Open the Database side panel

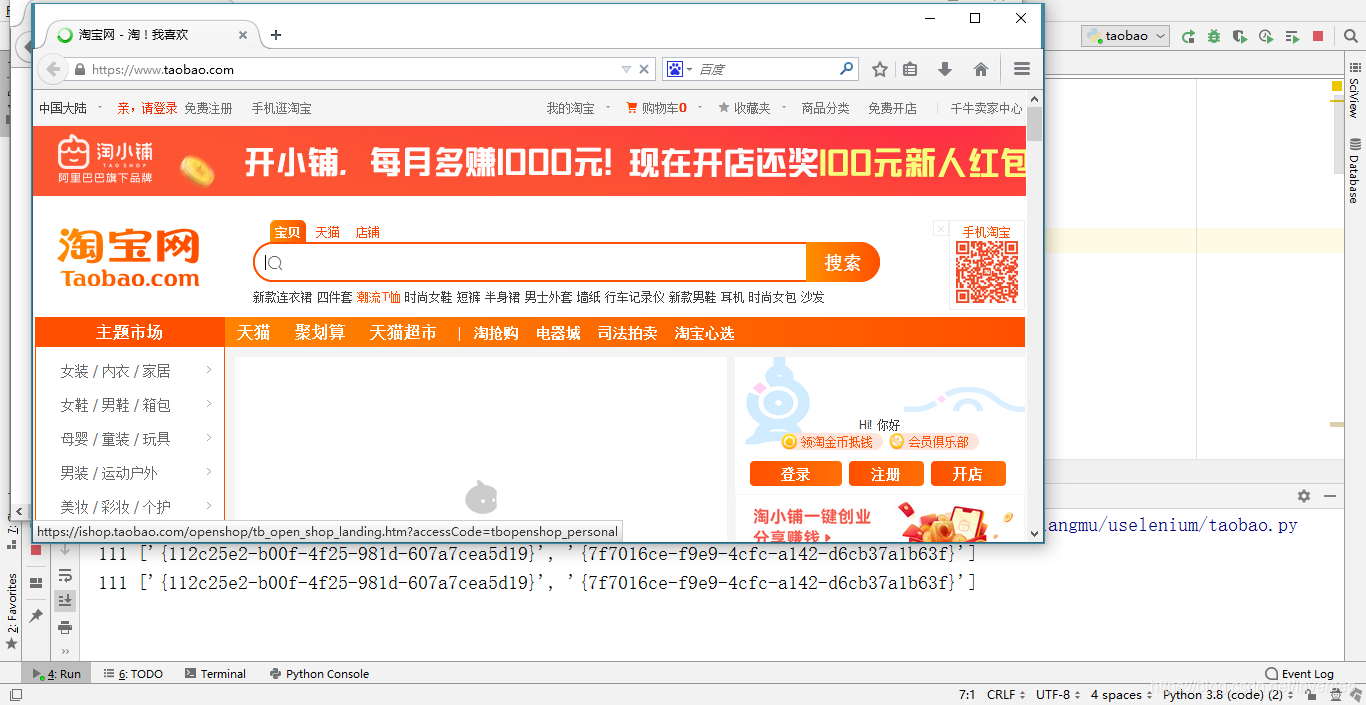(1354, 171)
